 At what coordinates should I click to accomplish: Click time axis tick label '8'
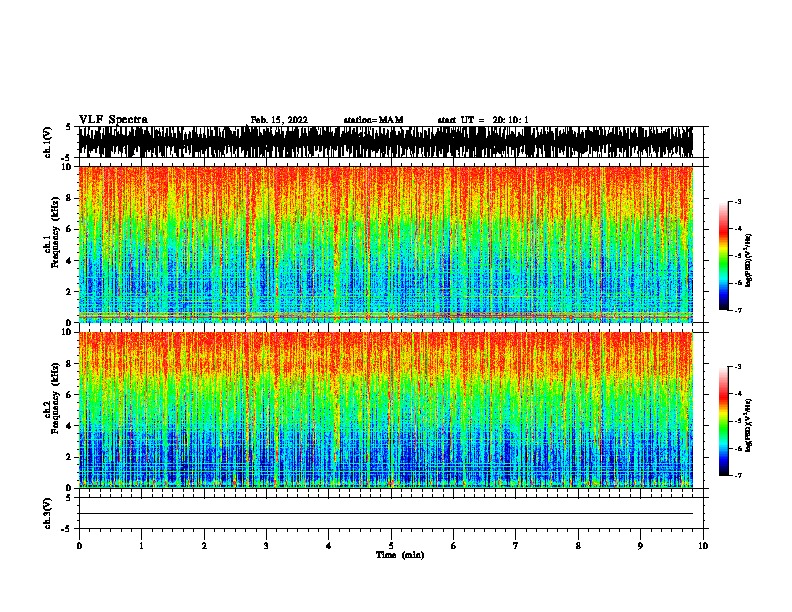click(578, 546)
